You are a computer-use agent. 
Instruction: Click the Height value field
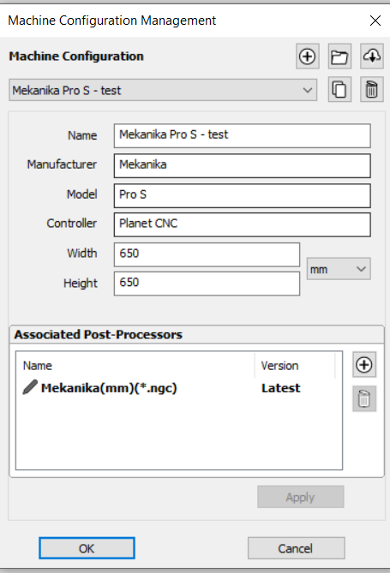point(207,283)
